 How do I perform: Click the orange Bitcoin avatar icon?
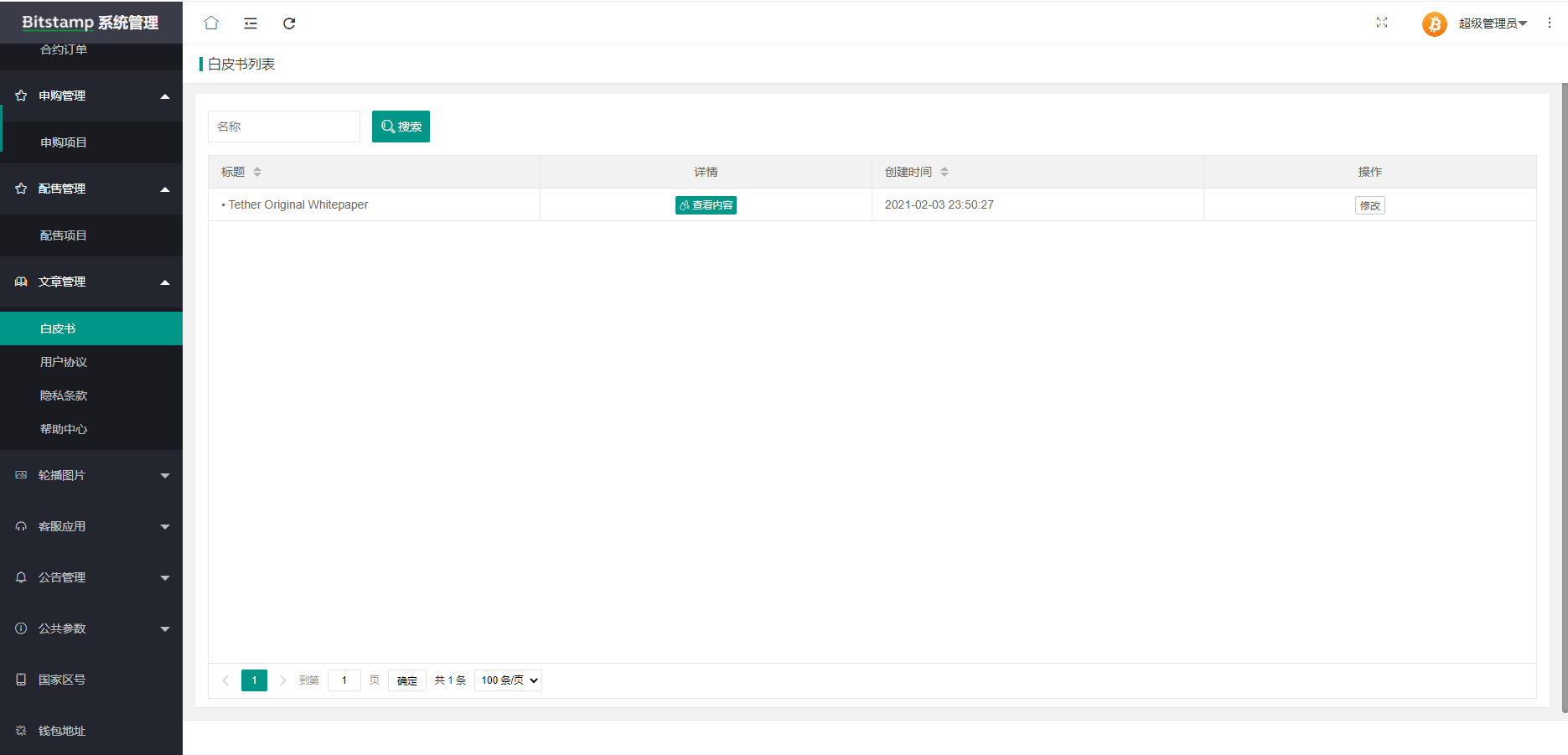[x=1434, y=23]
